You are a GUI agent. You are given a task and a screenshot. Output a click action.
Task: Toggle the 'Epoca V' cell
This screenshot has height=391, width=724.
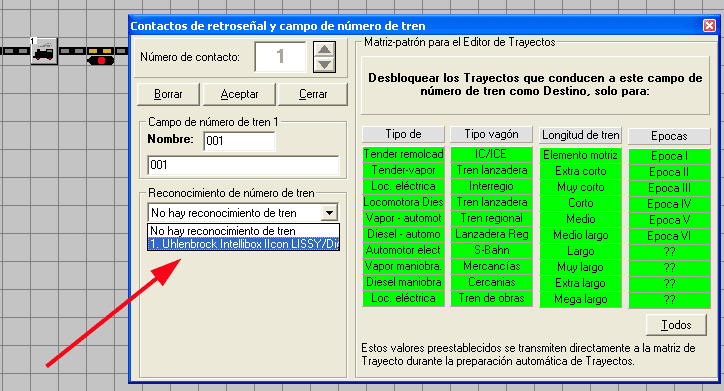click(669, 220)
